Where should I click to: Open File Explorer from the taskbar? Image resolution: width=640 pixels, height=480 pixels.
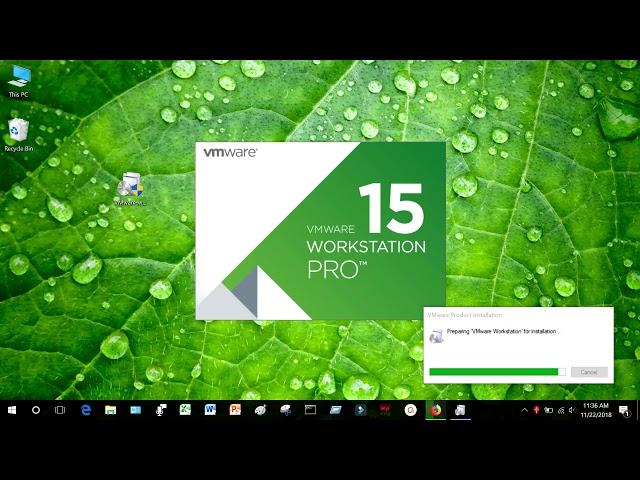pyautogui.click(x=111, y=410)
